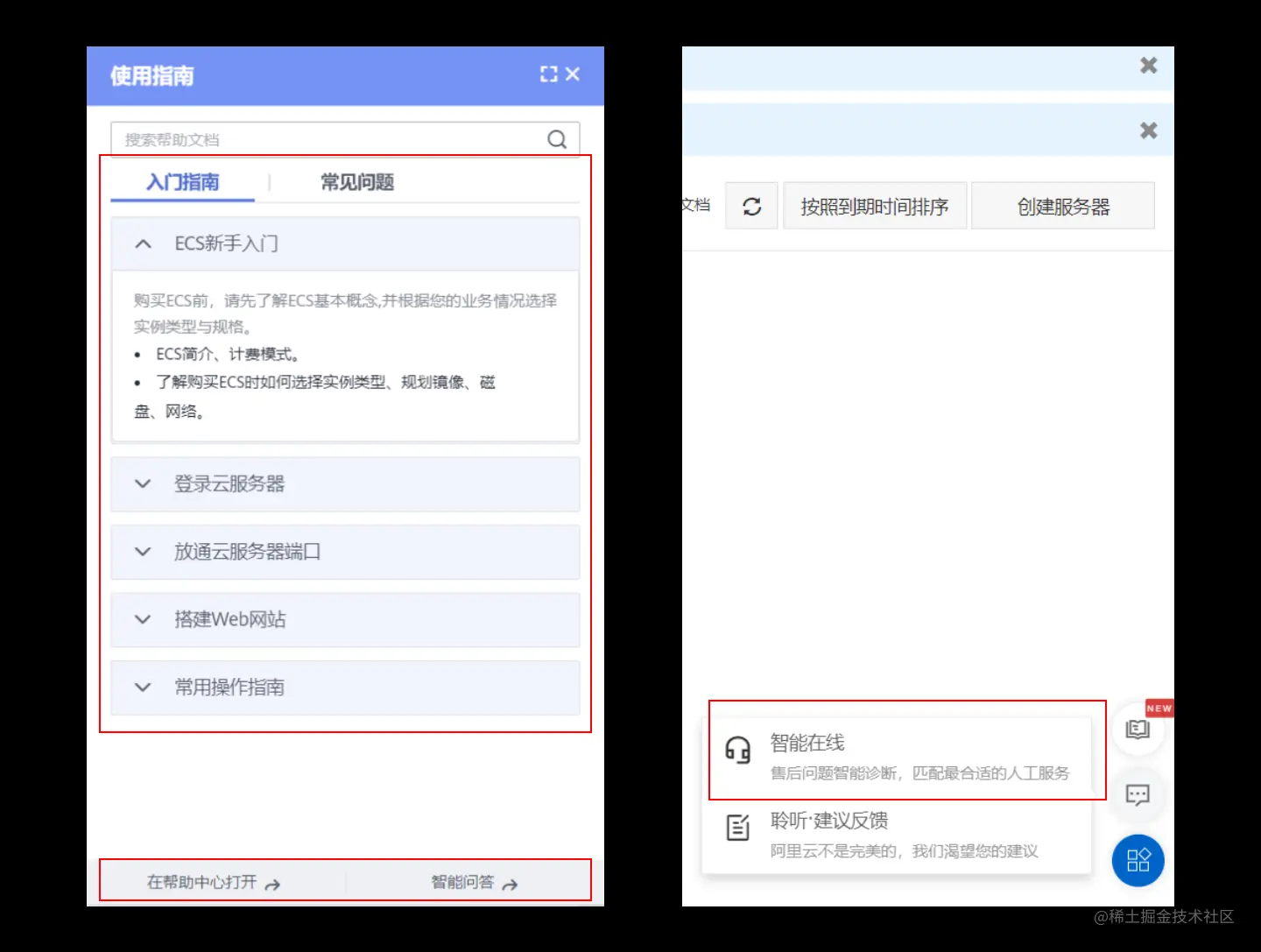Image resolution: width=1261 pixels, height=952 pixels.
Task: Dismiss the first blue notification banner
Action: click(1149, 66)
